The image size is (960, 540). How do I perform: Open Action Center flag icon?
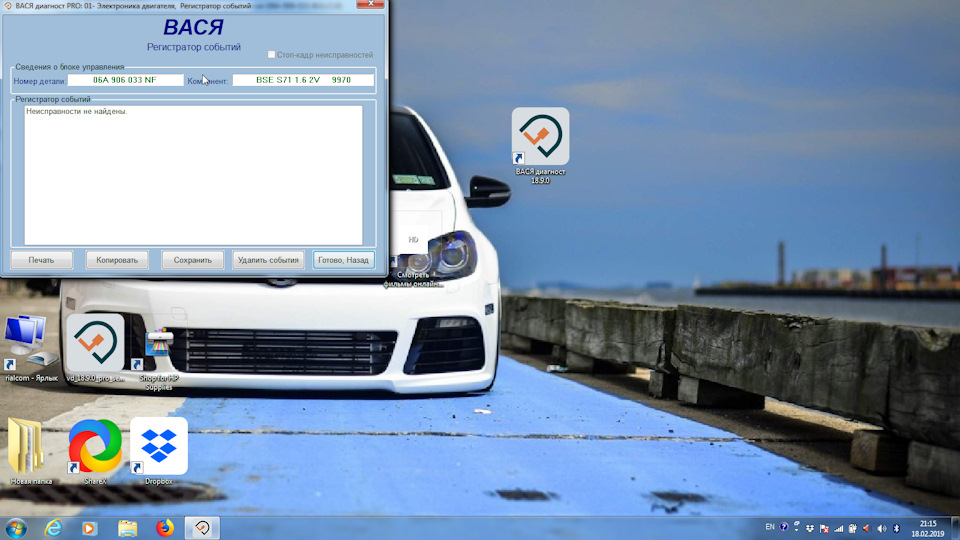[824, 528]
